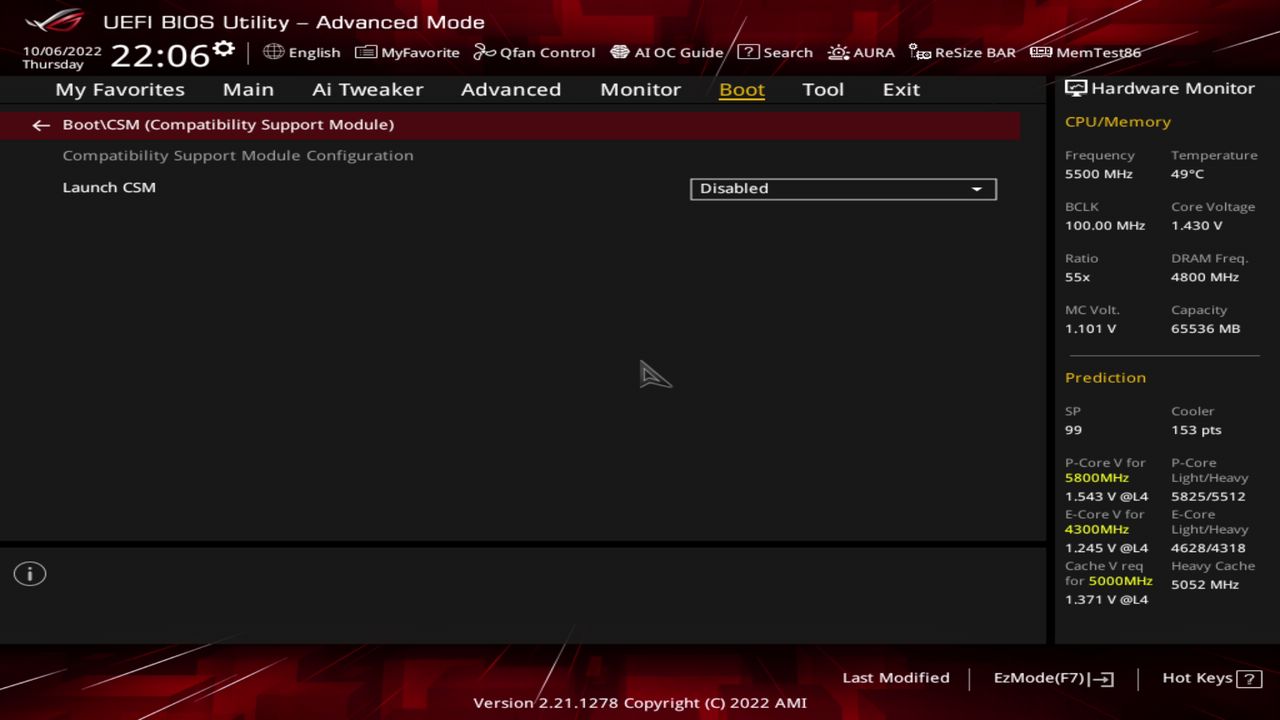Launch the AI OC Guide
Image resolution: width=1280 pixels, height=720 pixels.
click(667, 52)
